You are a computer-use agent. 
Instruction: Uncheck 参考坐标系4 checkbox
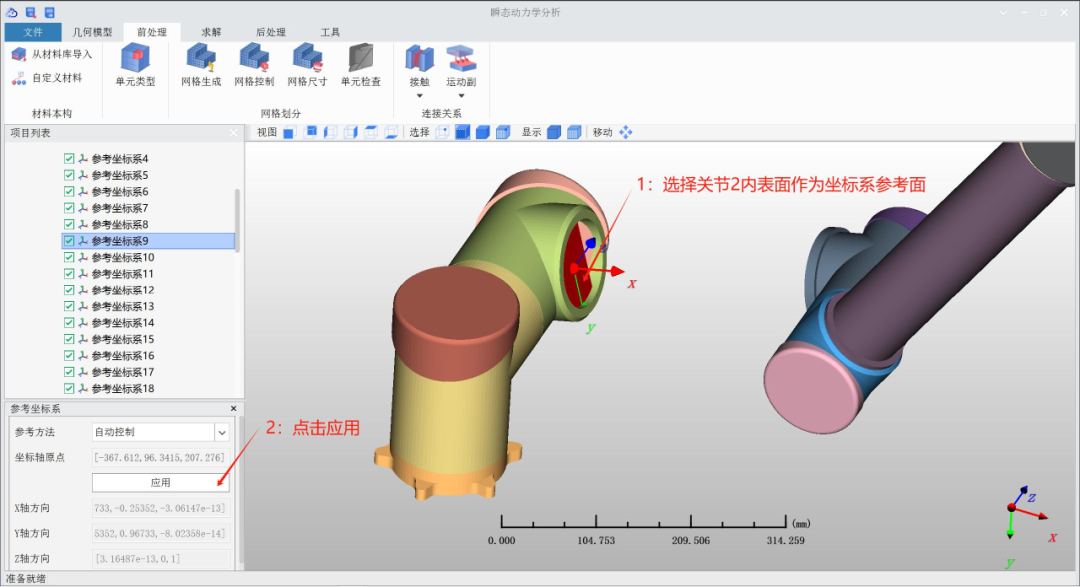[69, 158]
